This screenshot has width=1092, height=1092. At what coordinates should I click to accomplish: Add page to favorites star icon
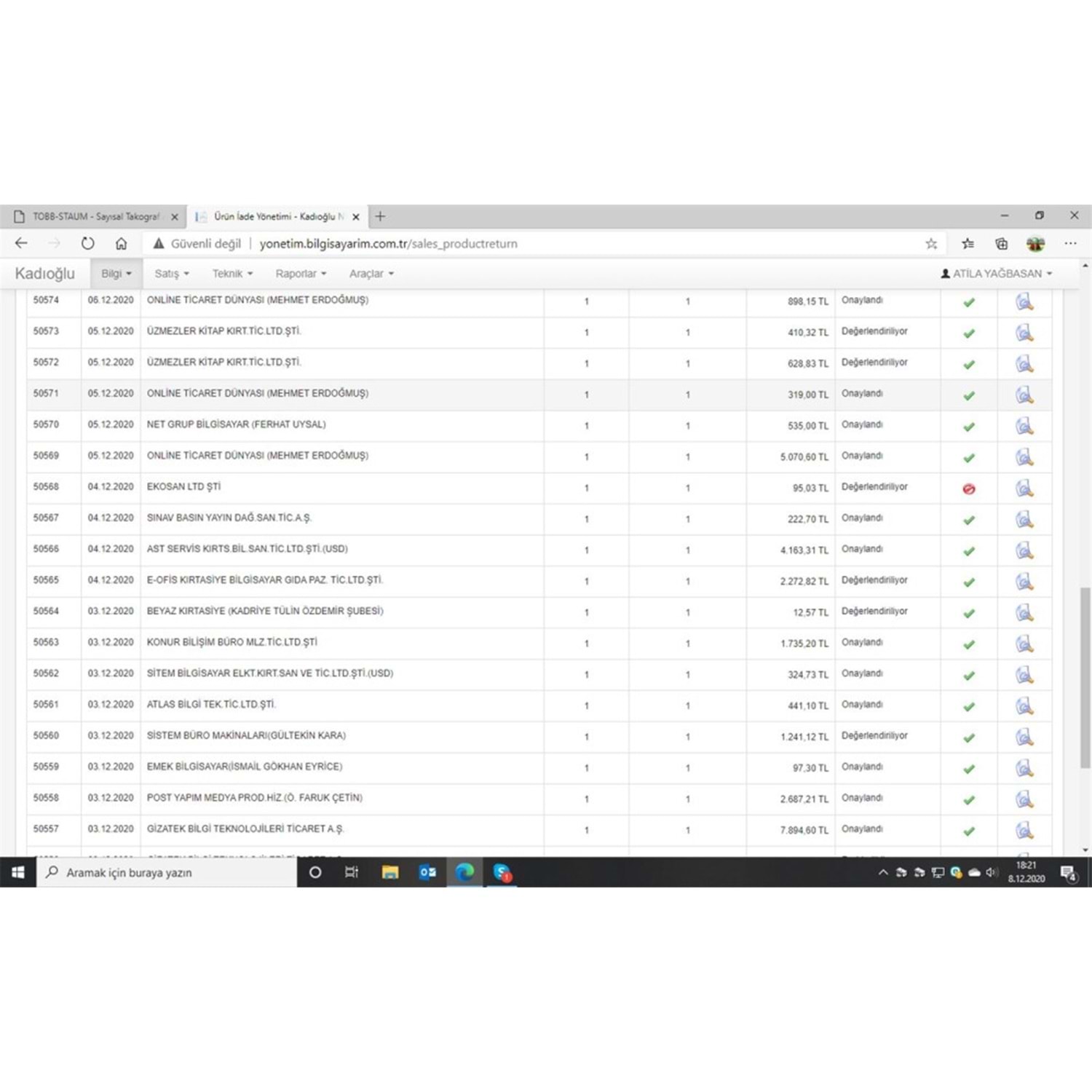[x=931, y=244]
